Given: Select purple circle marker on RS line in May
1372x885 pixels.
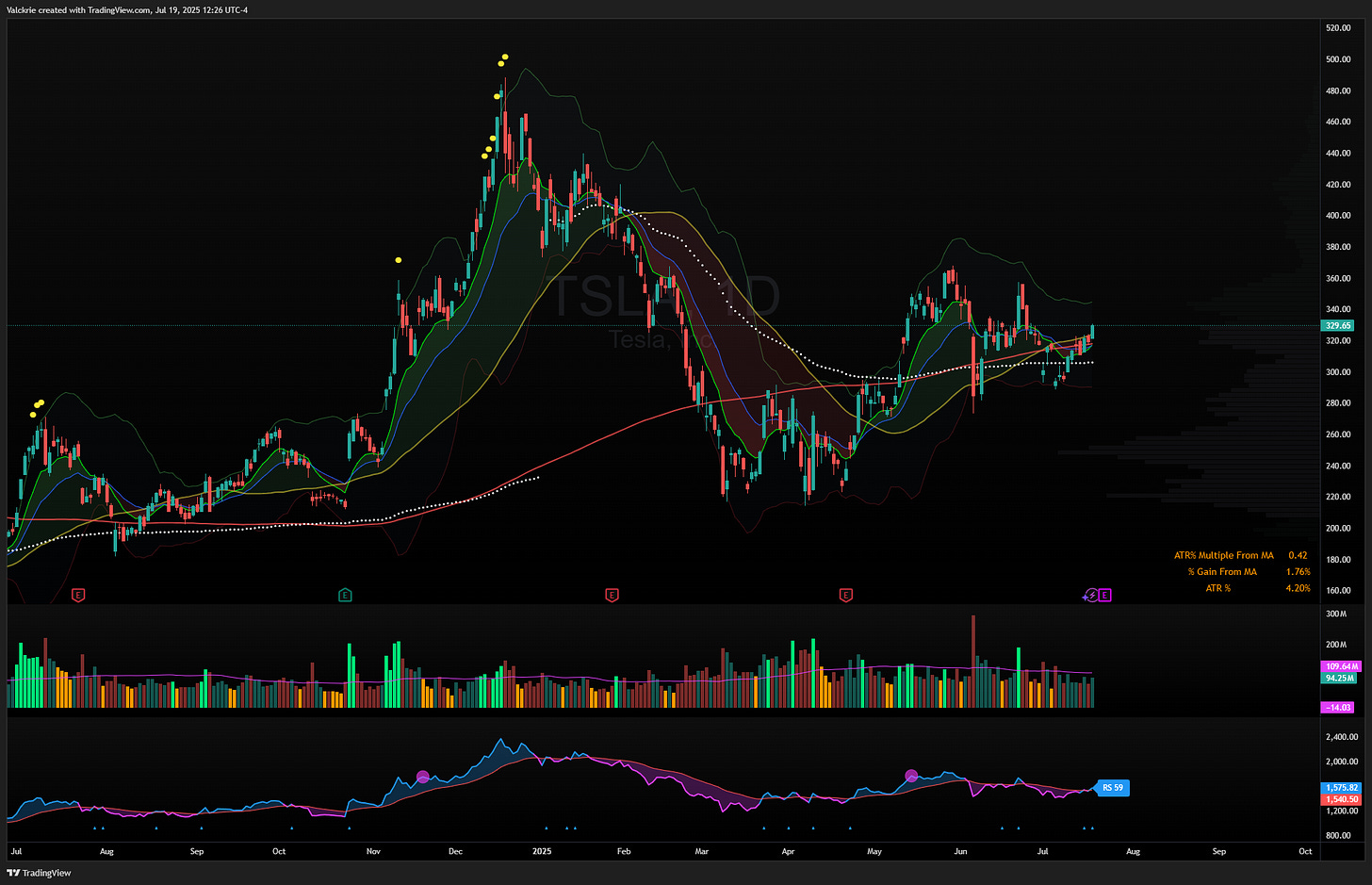Looking at the screenshot, I should point(911,776).
